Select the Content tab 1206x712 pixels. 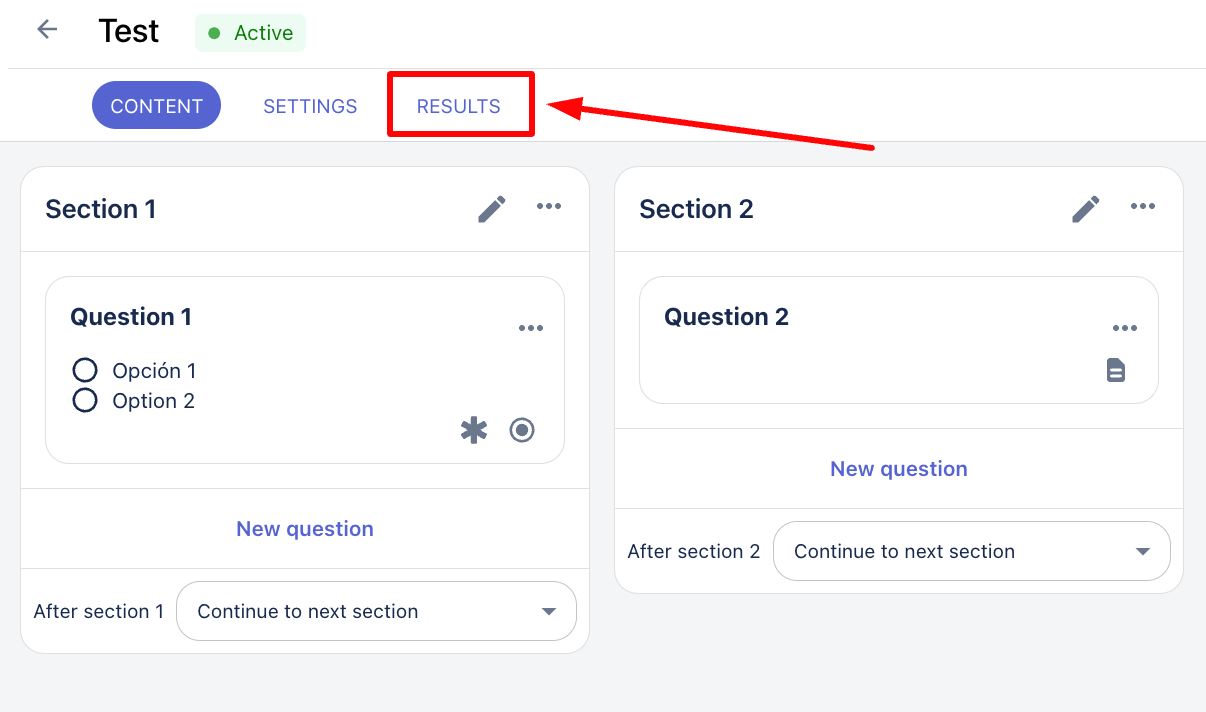coord(156,106)
